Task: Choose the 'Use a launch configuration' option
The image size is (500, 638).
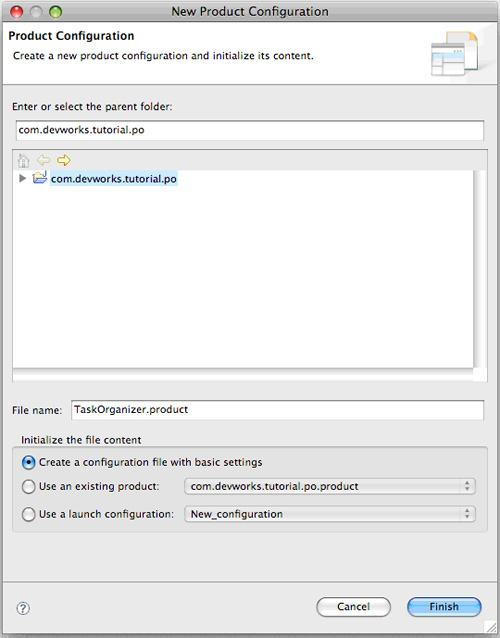Action: (28, 514)
